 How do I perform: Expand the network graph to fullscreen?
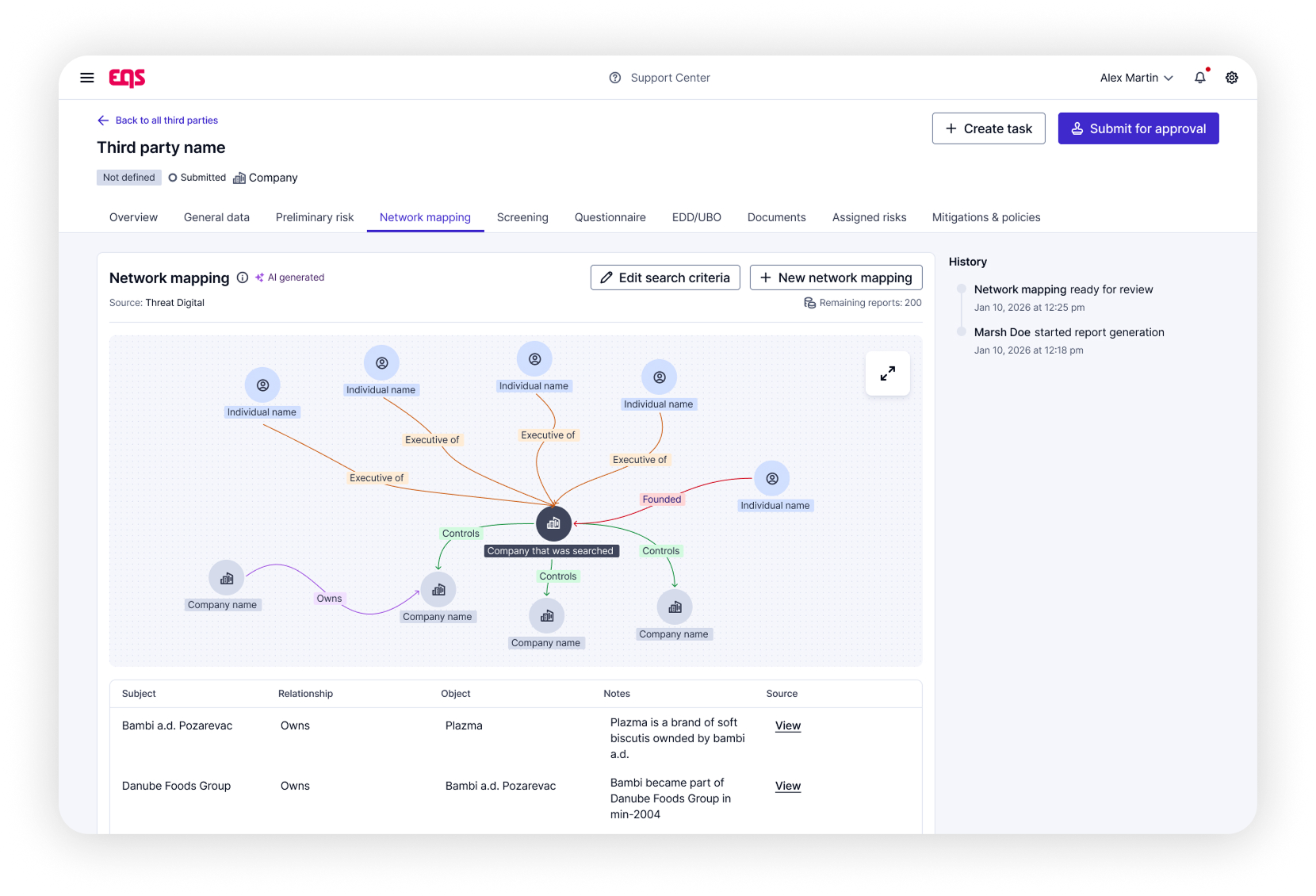(x=888, y=373)
